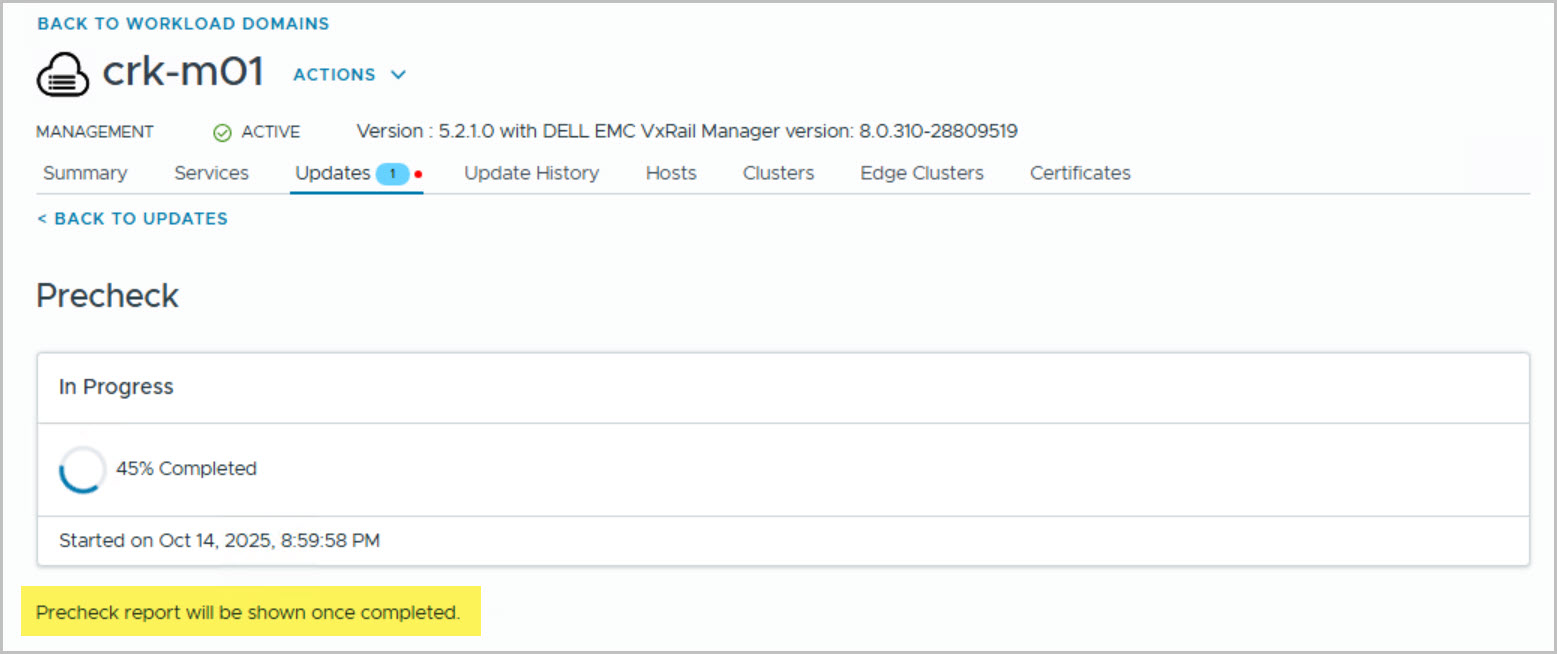1557x654 pixels.
Task: Click the workload domain cloud icon
Action: pyautogui.click(x=63, y=75)
